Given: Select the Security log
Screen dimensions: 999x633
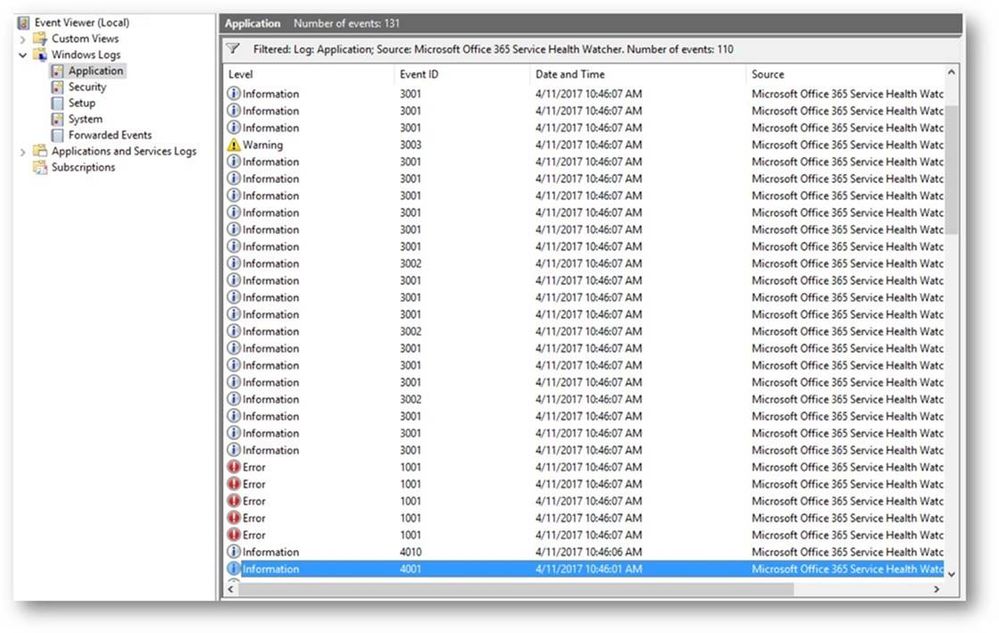Looking at the screenshot, I should (x=87, y=87).
